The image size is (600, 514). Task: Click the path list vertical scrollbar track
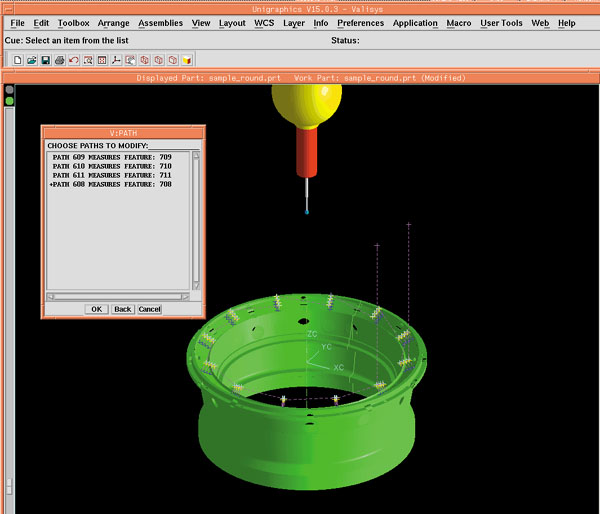[196, 221]
